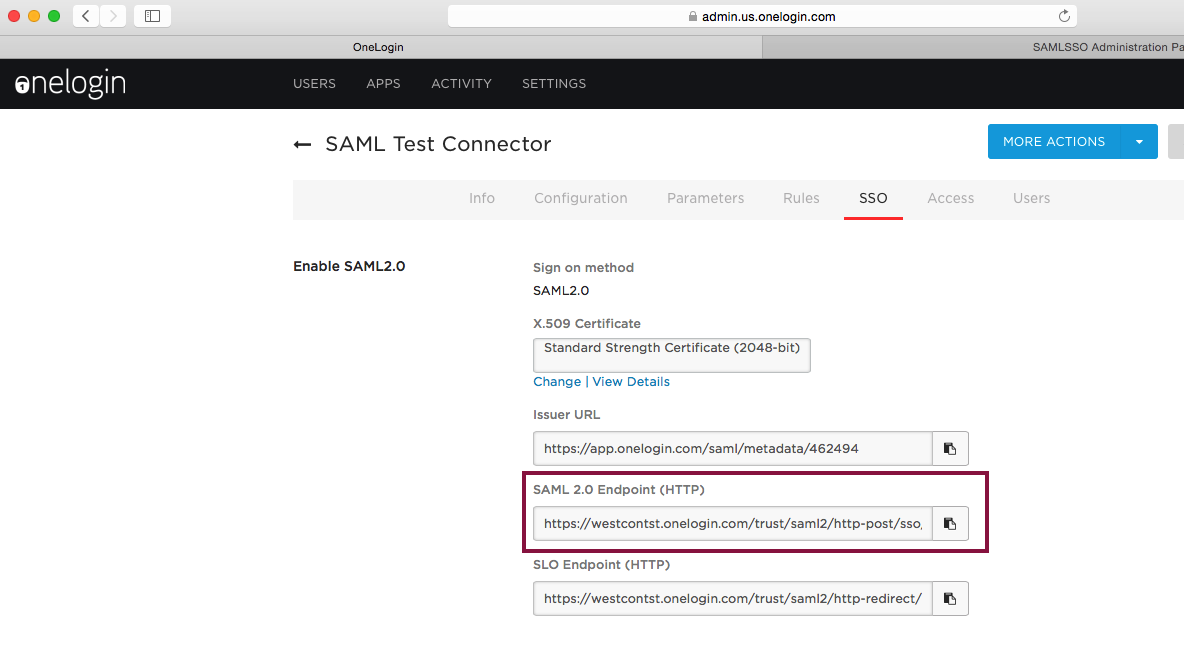This screenshot has height=650, width=1184.
Task: Open the View Details link
Action: click(x=631, y=382)
